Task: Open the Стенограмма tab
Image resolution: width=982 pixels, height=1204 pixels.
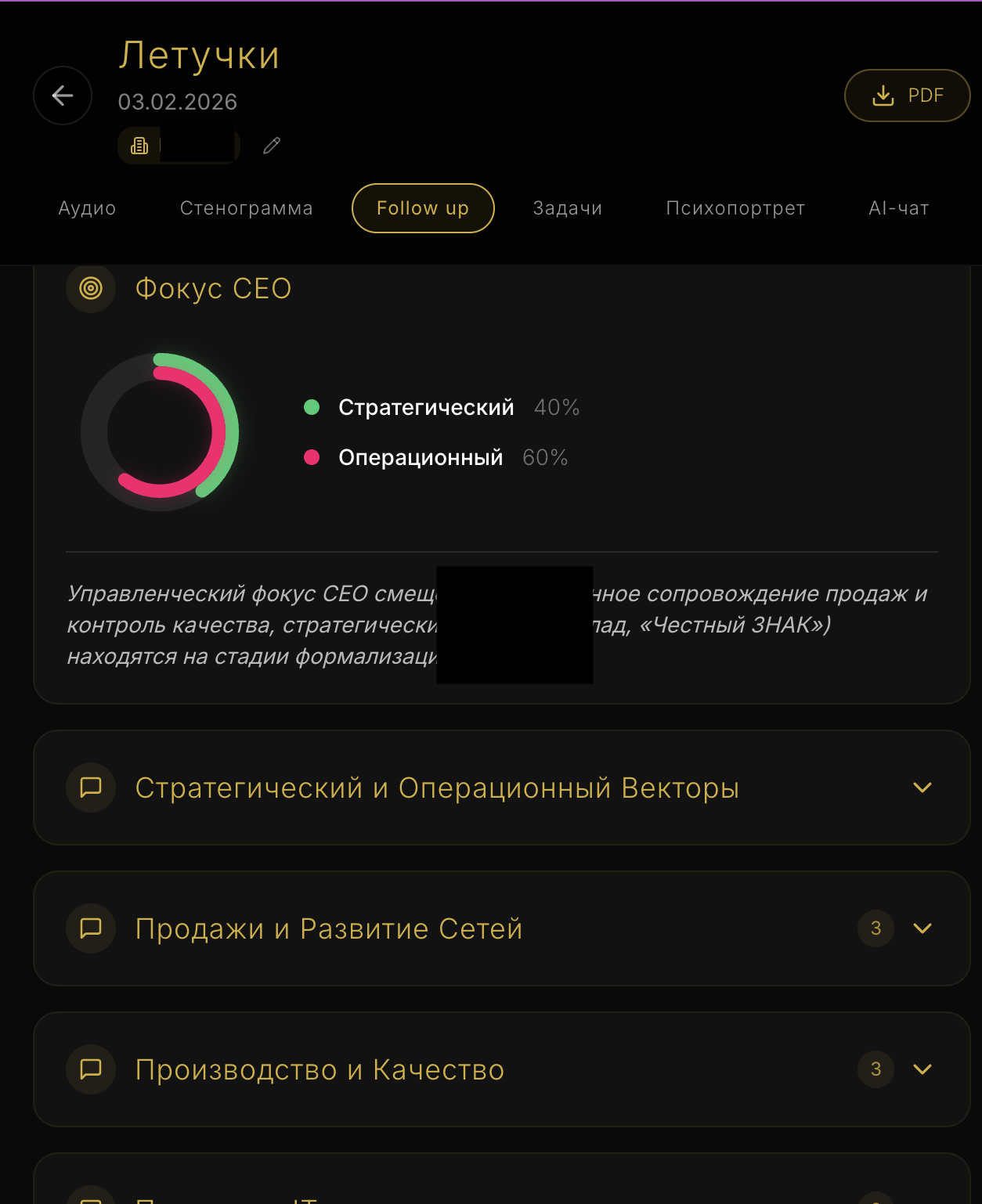Action: tap(247, 208)
